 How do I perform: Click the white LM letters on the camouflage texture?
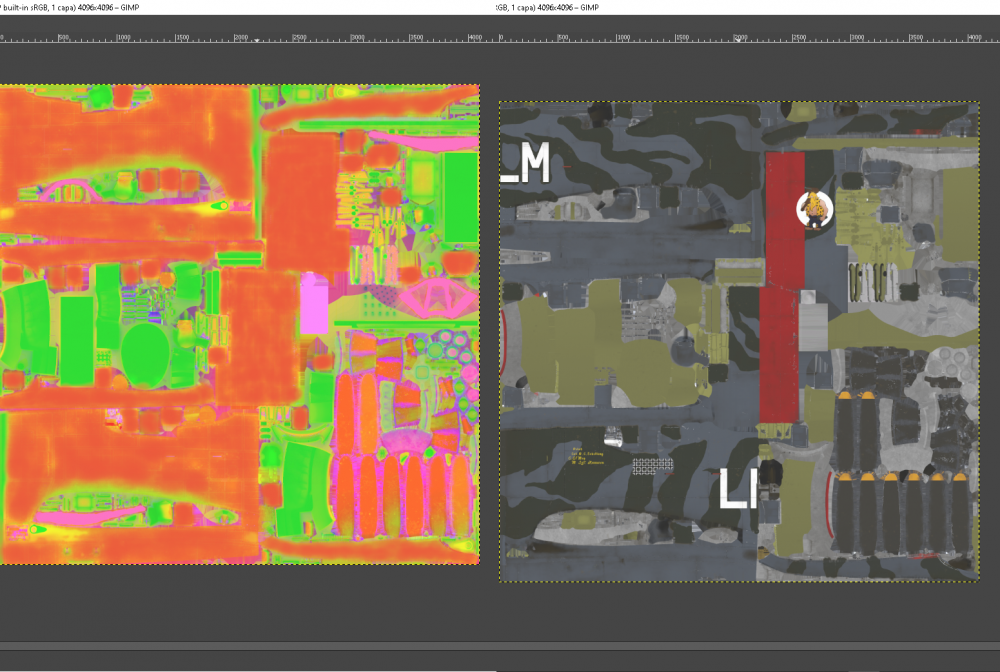[527, 165]
